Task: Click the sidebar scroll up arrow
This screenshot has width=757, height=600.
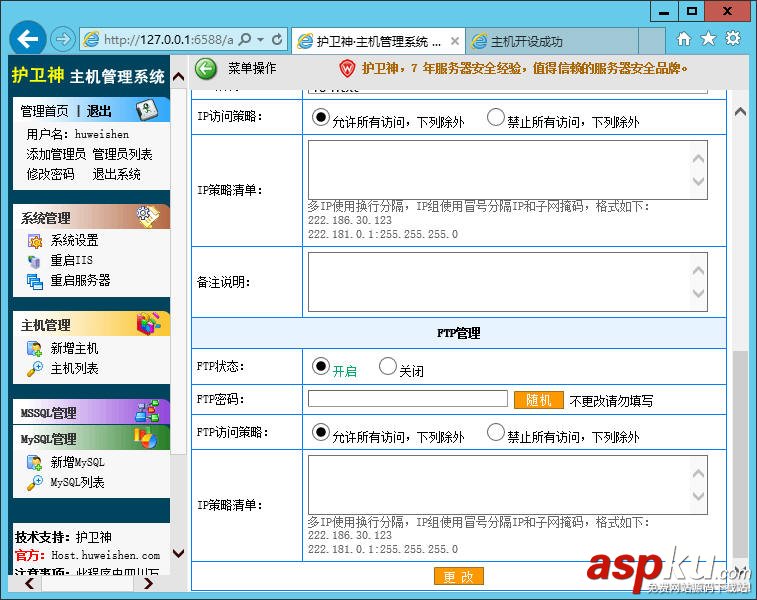Action: tap(179, 77)
